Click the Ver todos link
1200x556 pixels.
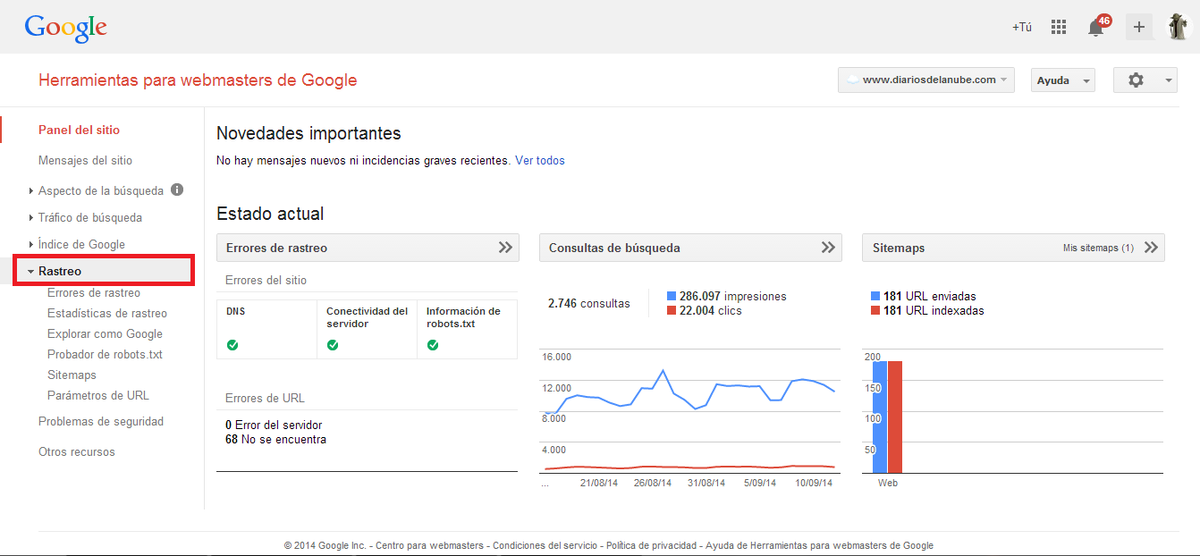540,160
